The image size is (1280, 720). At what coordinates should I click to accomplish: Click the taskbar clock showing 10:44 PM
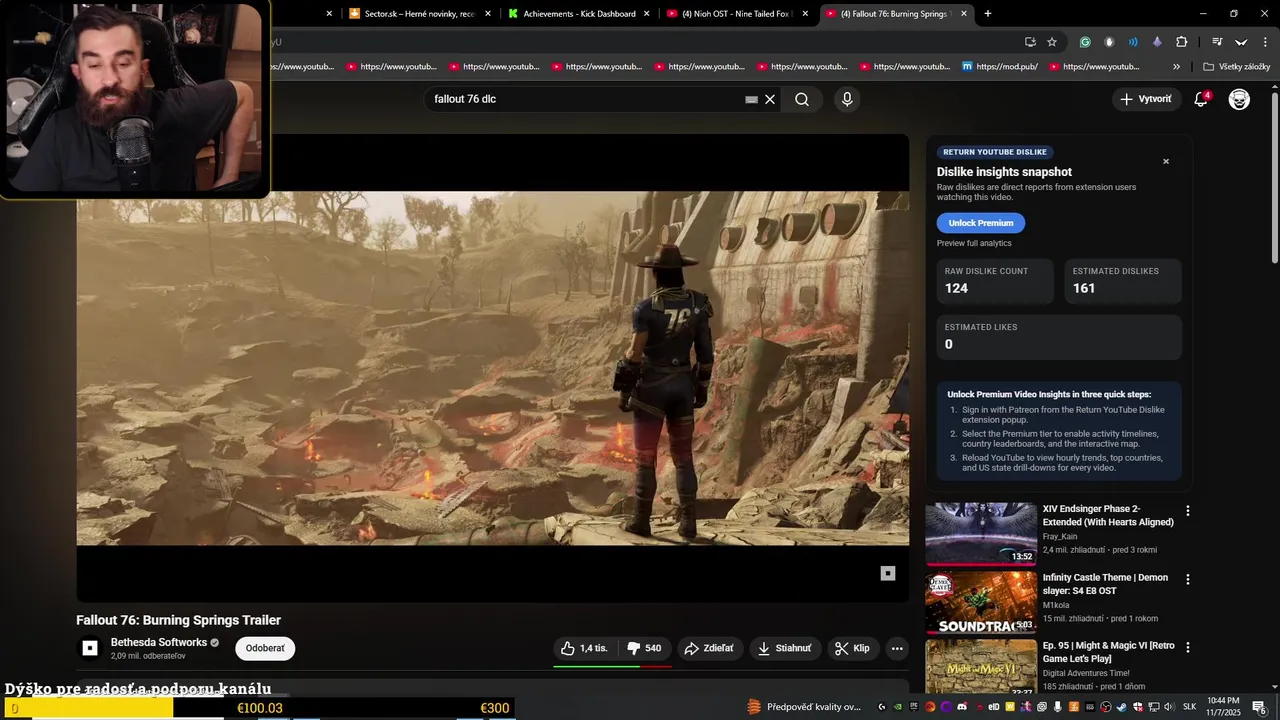1224,707
